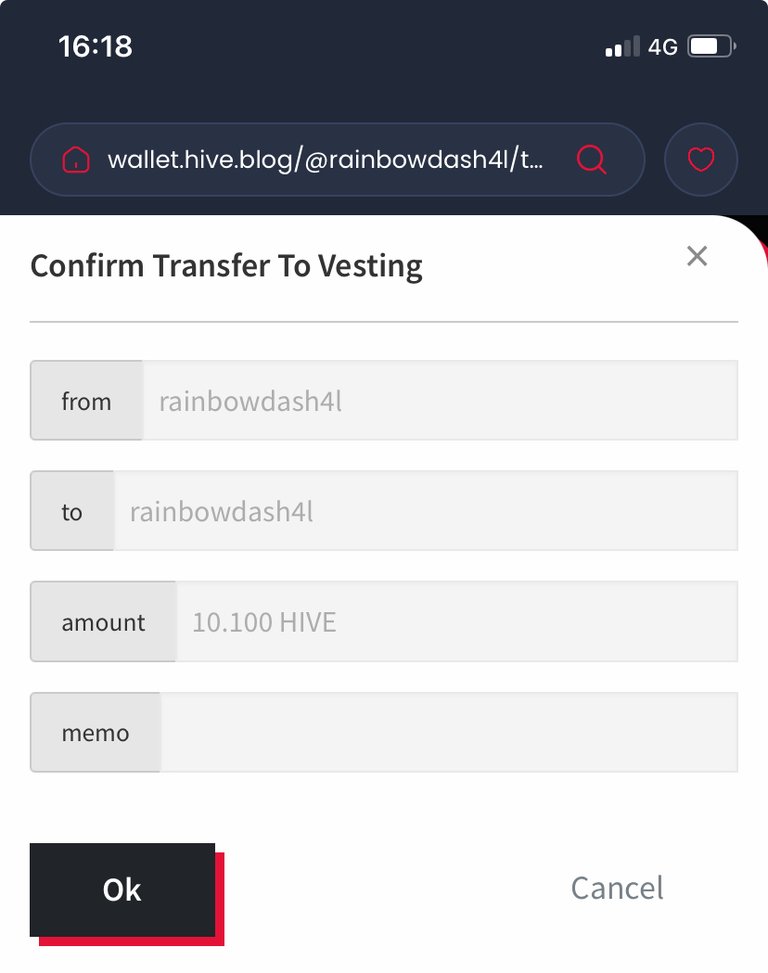Select the wallet.hive.blog URL text
The image size is (768, 973).
point(325,159)
